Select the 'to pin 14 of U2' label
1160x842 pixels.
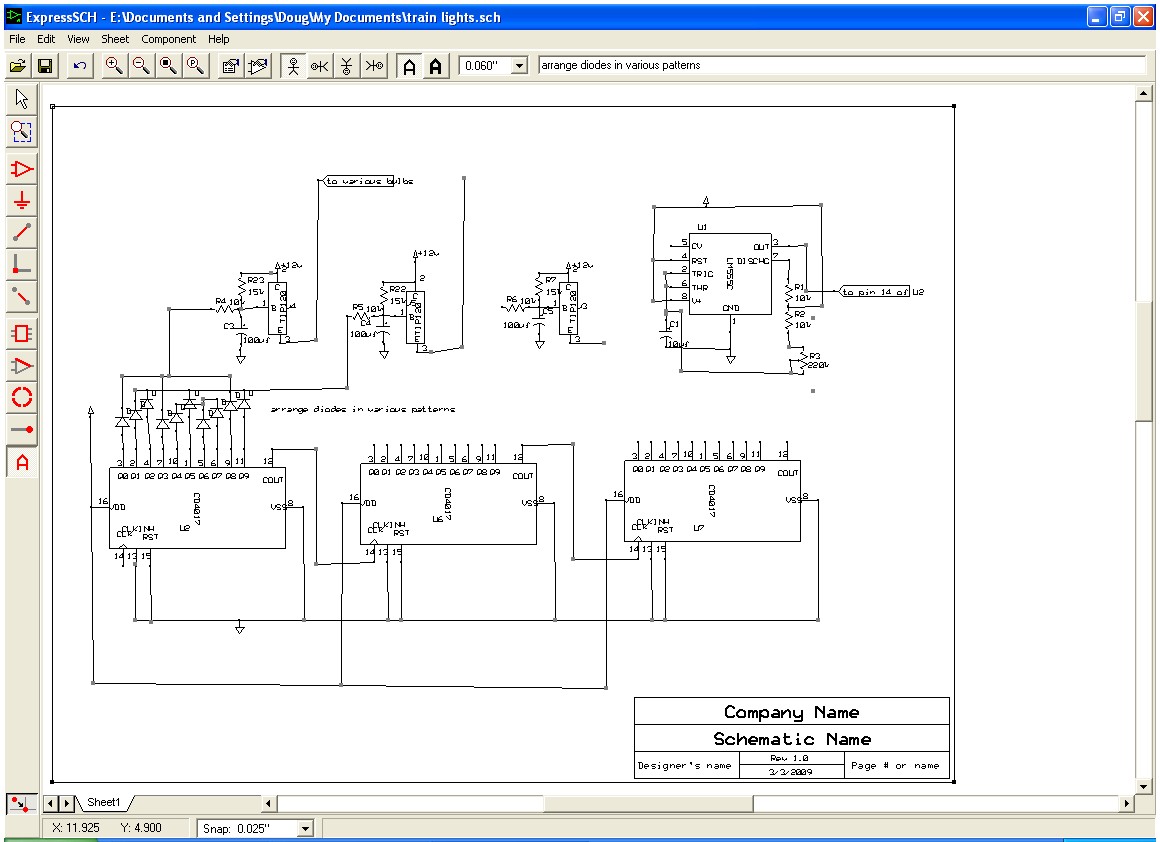point(882,292)
